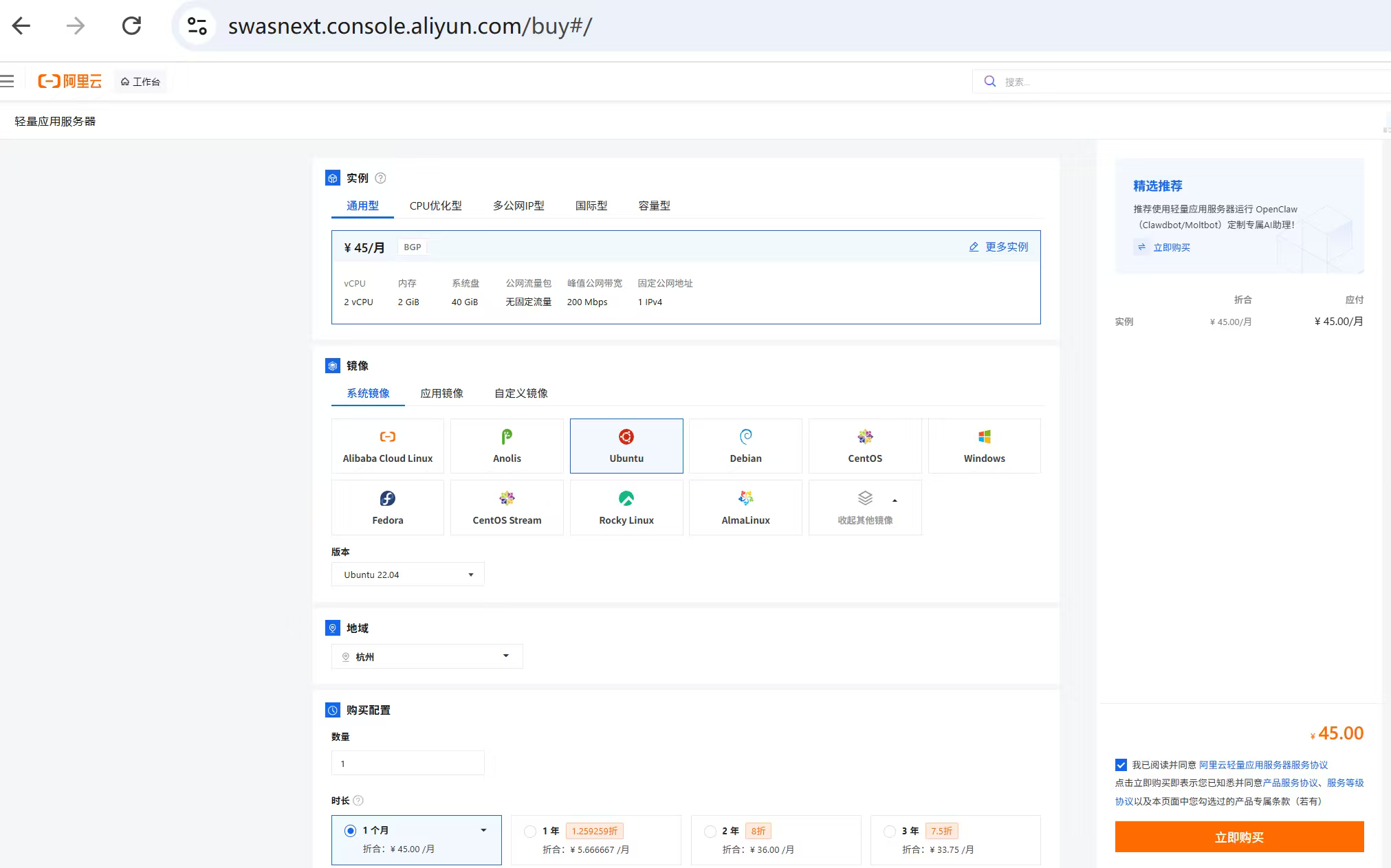Screen dimensions: 1391x868
Task: Click the browser address bar URL
Action: (410, 26)
